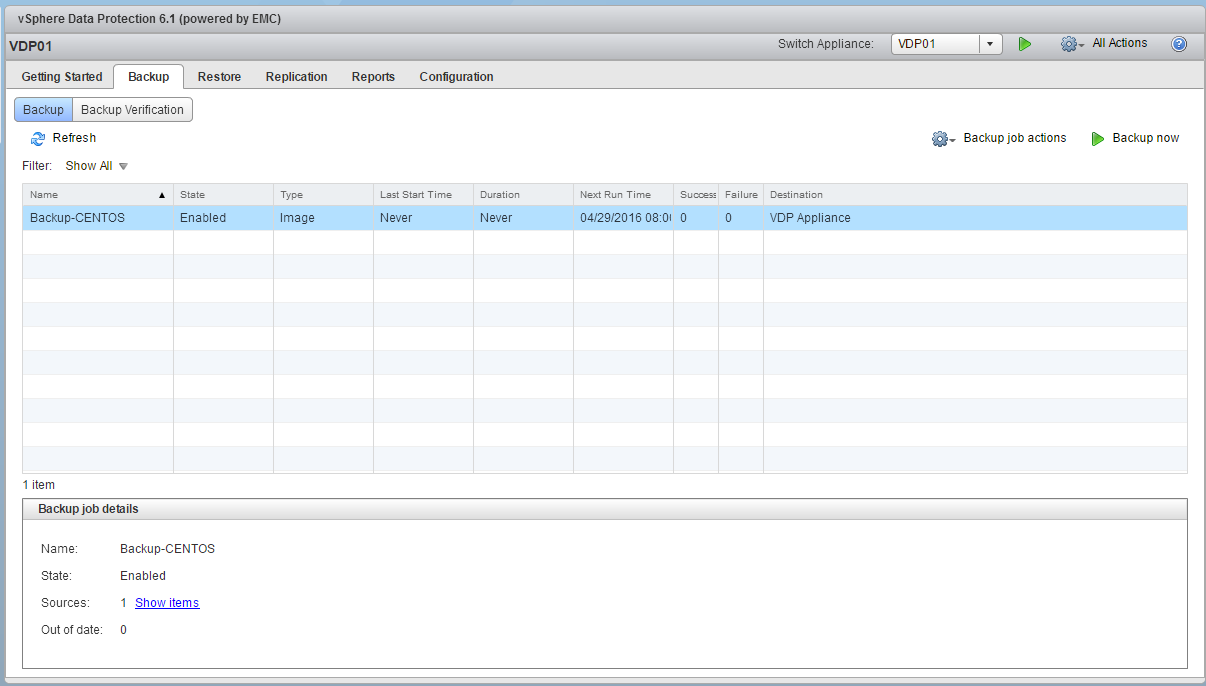Viewport: 1206px width, 686px height.
Task: Click the EMC gear icon beside All Actions
Action: point(1070,43)
